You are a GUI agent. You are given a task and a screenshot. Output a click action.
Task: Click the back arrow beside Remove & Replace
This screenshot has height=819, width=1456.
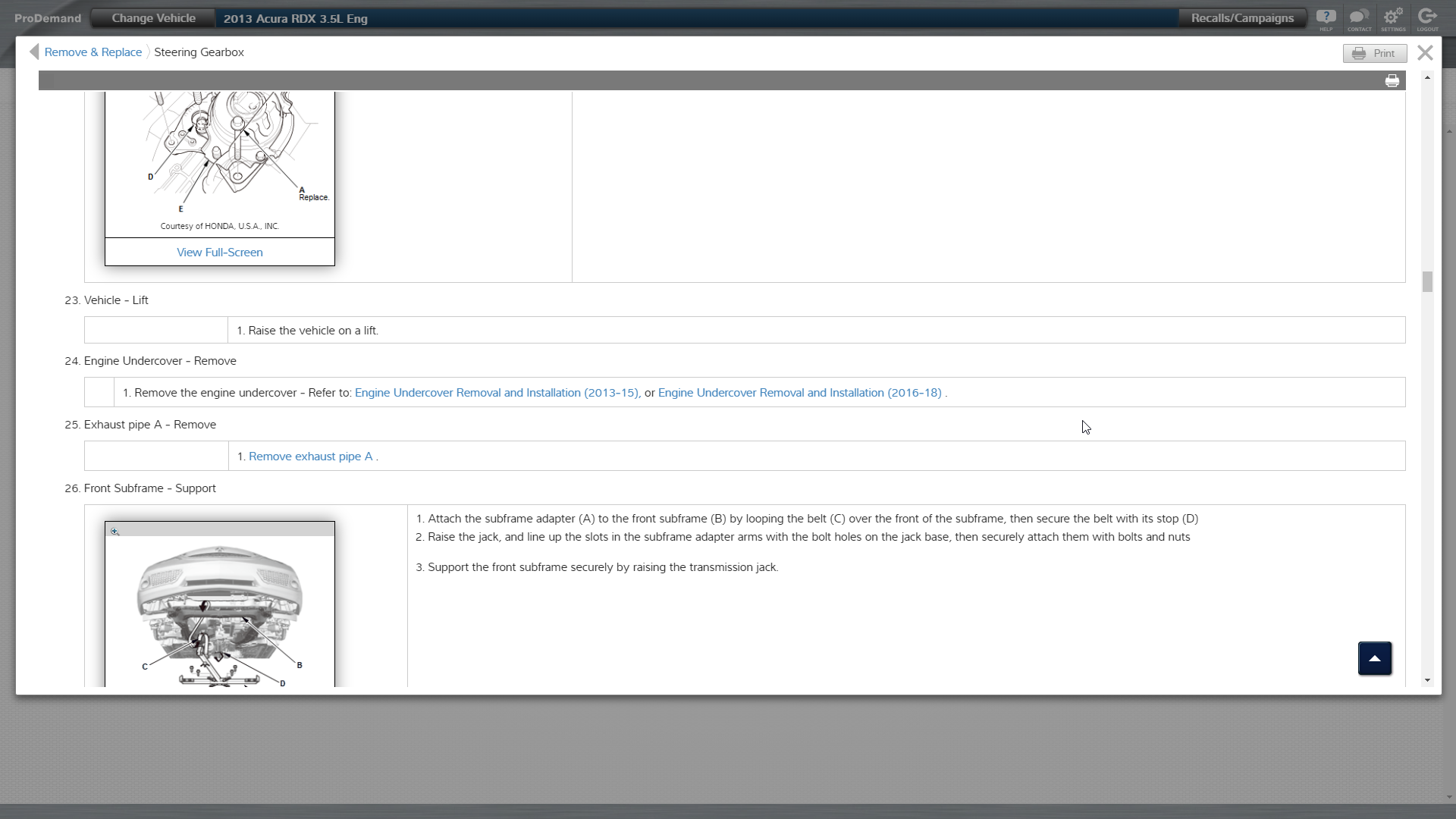pyautogui.click(x=34, y=52)
